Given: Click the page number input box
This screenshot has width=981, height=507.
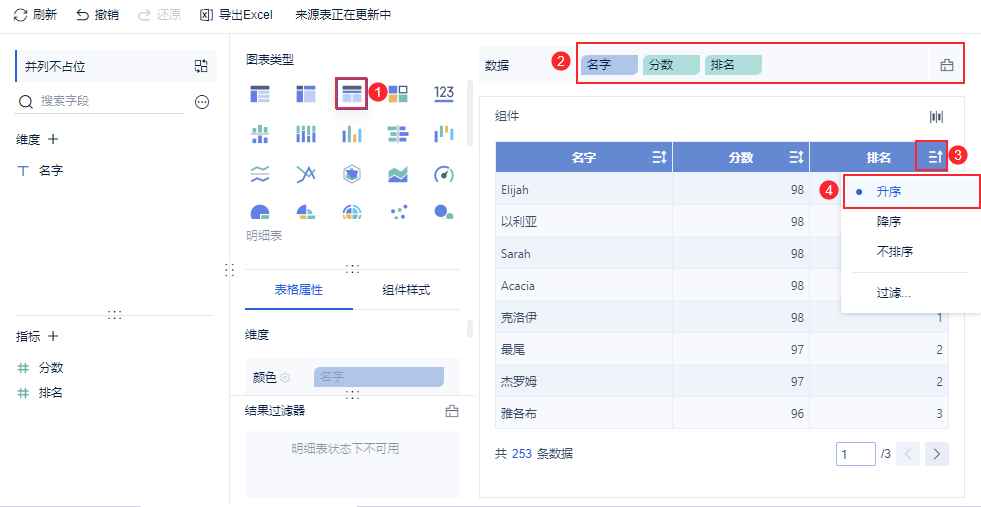Looking at the screenshot, I should (x=855, y=454).
